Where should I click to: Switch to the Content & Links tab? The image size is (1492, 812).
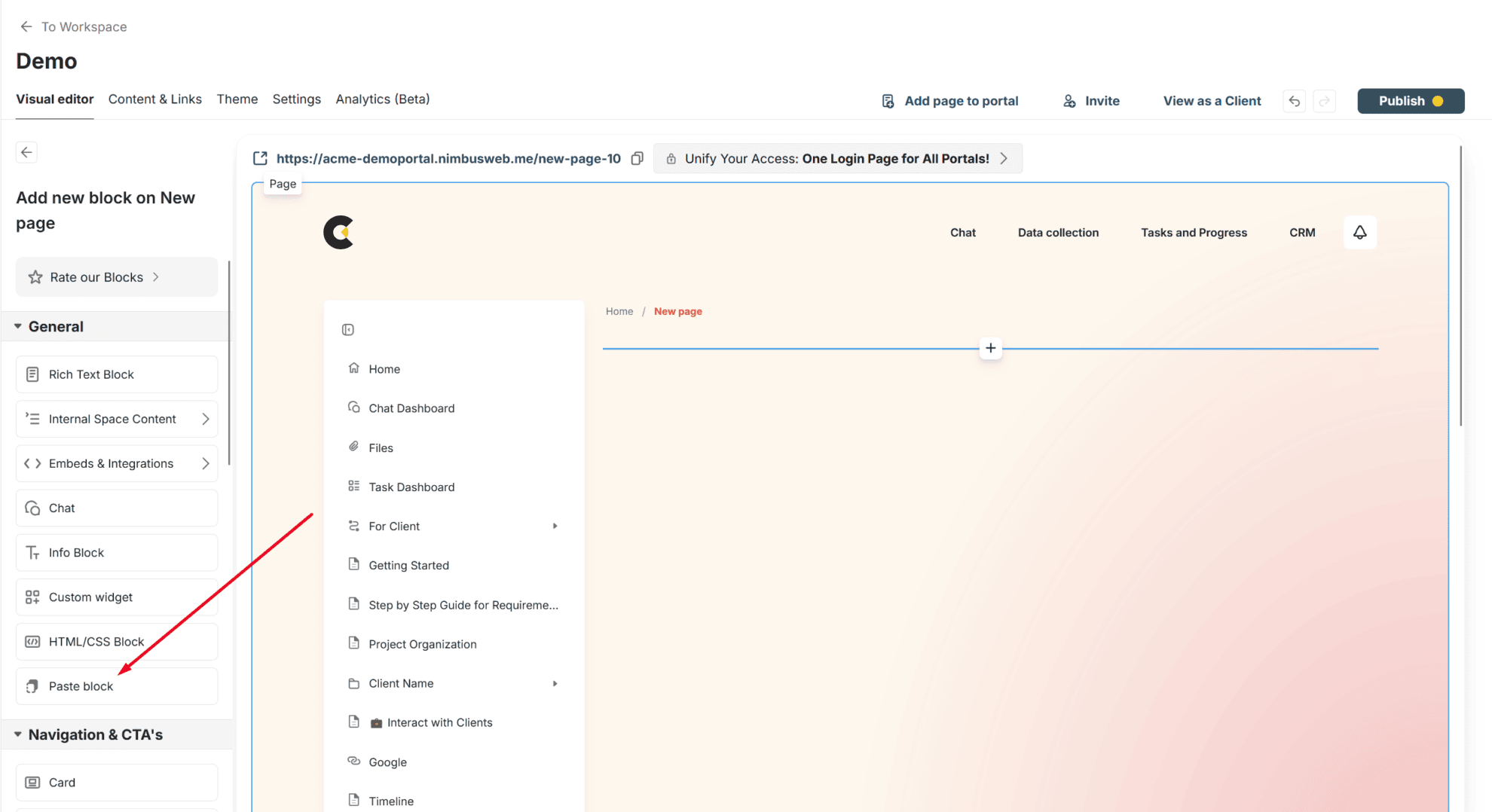coord(154,99)
